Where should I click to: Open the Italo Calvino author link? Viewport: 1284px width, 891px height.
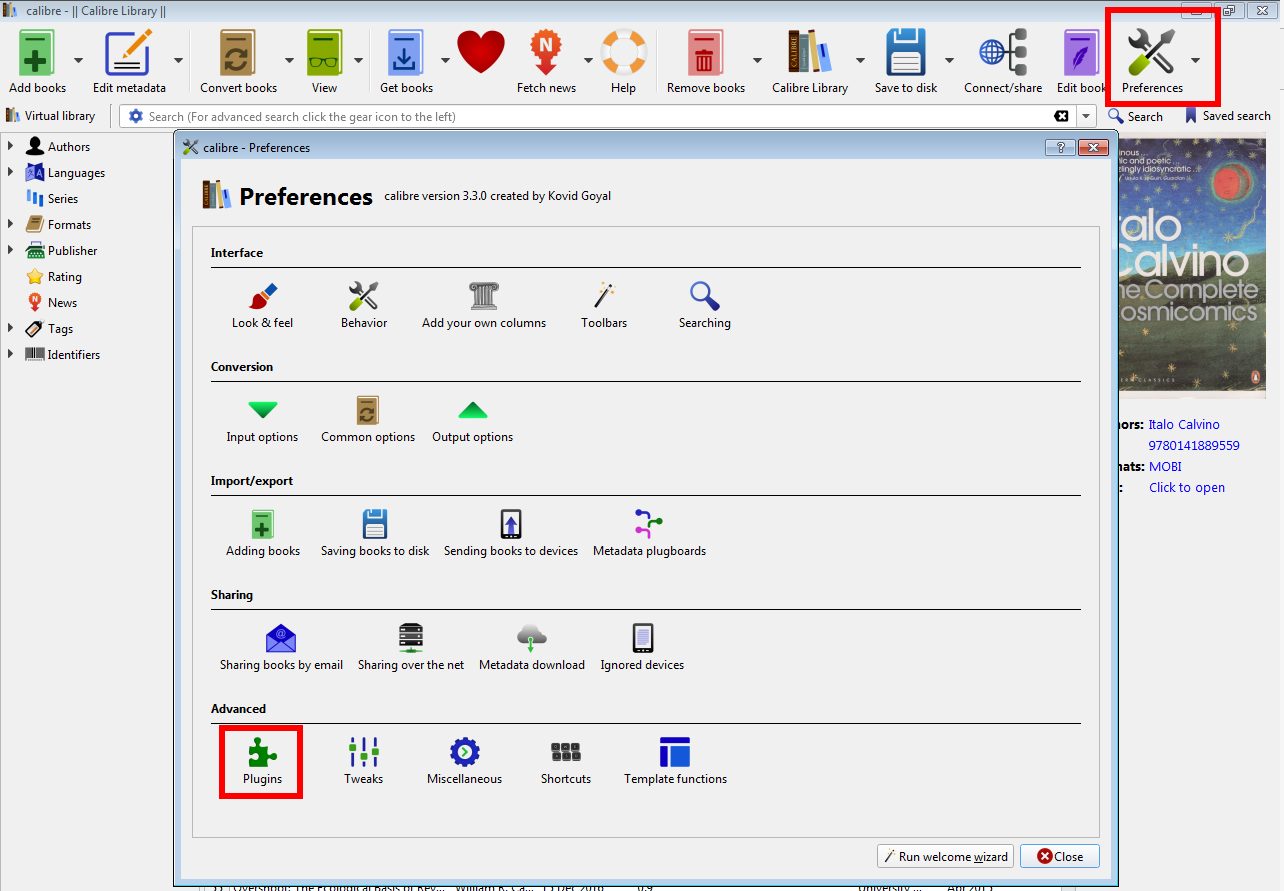coord(1184,424)
